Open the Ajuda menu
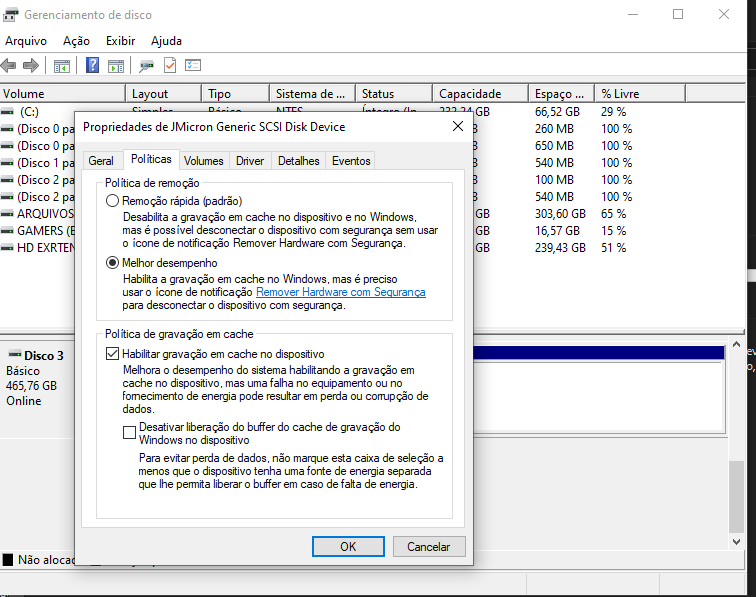756x597 pixels. [x=166, y=41]
